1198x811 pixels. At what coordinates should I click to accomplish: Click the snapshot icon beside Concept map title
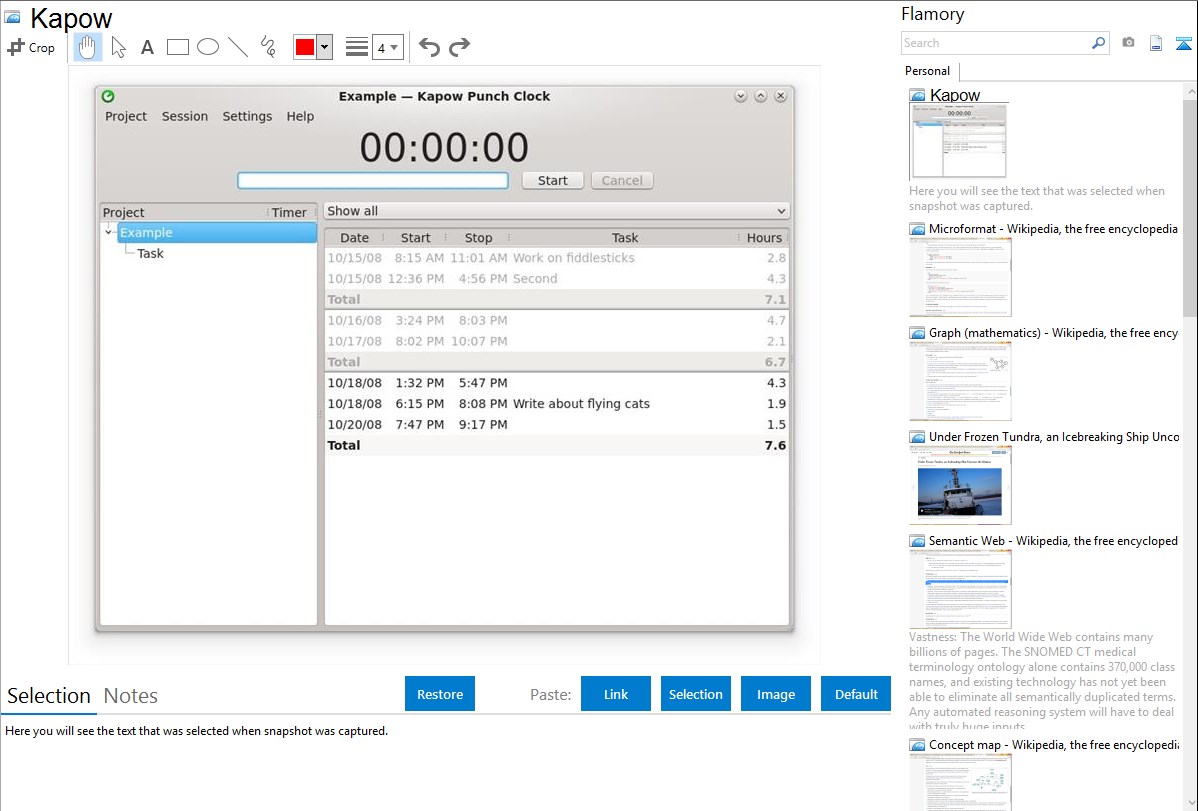coord(917,745)
